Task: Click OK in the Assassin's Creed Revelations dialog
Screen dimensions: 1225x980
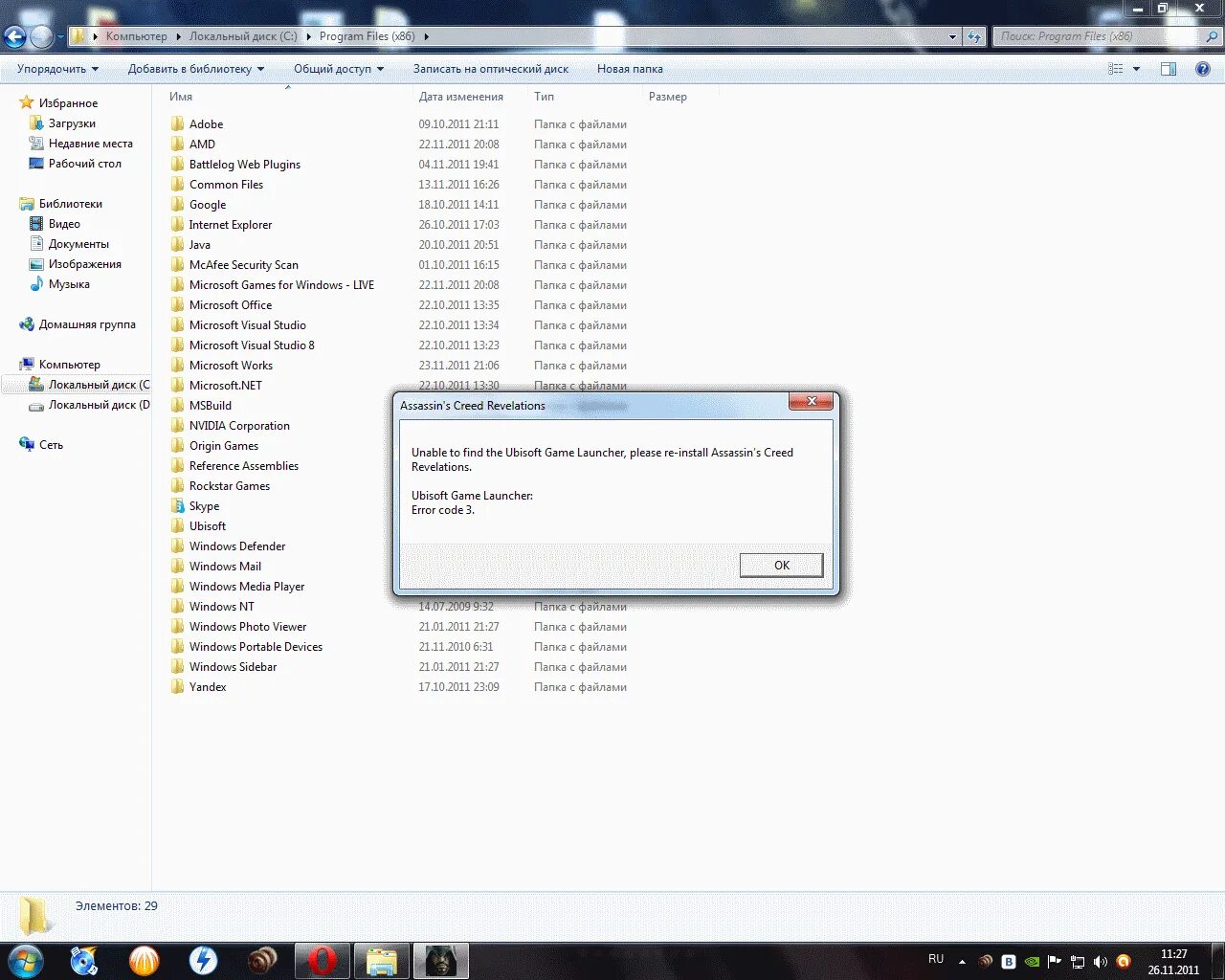Action: click(781, 565)
